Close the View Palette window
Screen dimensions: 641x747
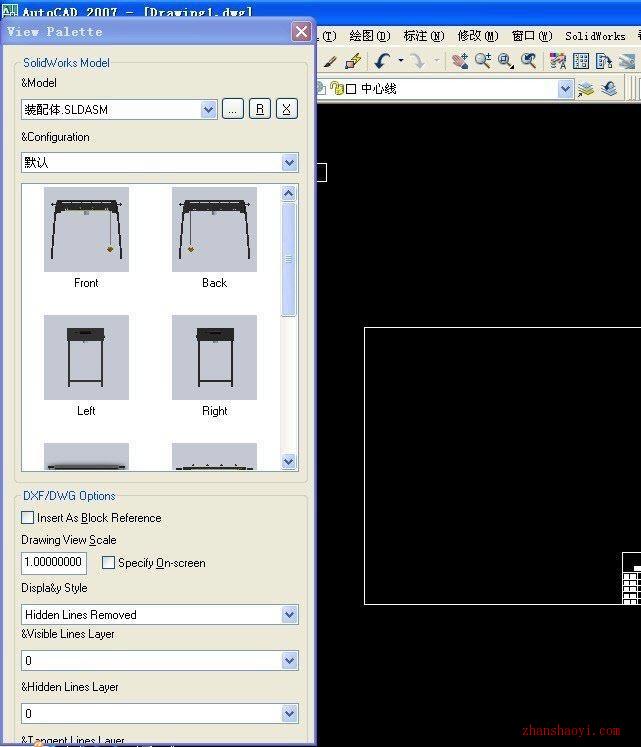301,32
